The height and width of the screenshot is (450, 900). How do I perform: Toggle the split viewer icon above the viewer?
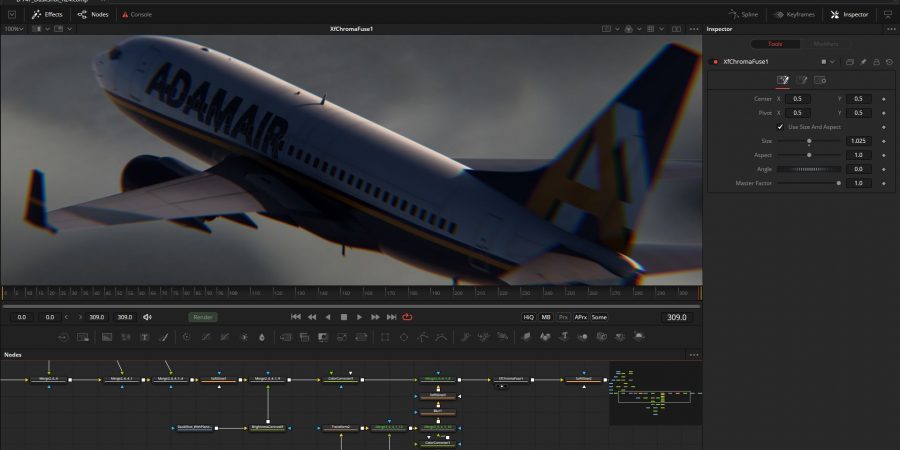(677, 29)
